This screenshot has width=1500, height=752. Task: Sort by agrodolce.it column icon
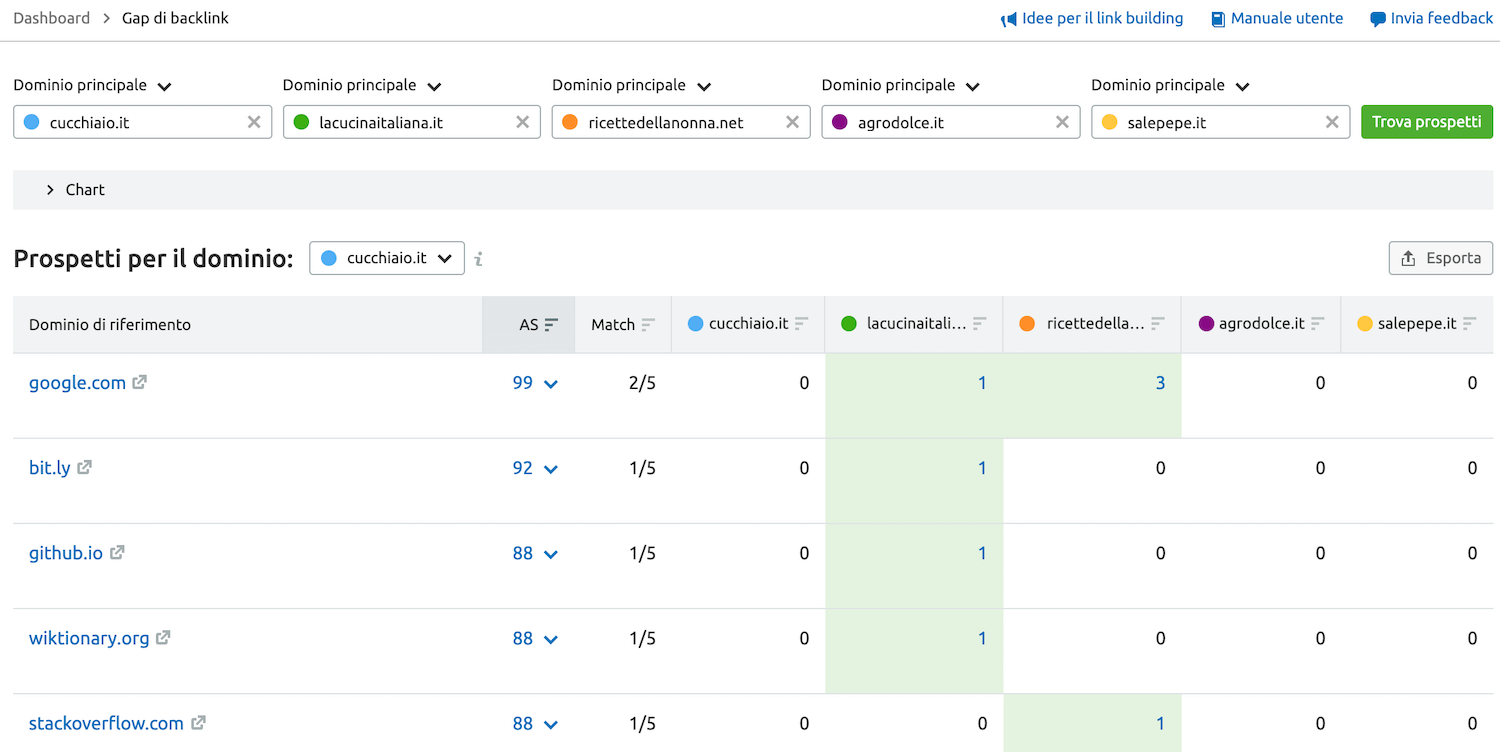pyautogui.click(x=1317, y=323)
